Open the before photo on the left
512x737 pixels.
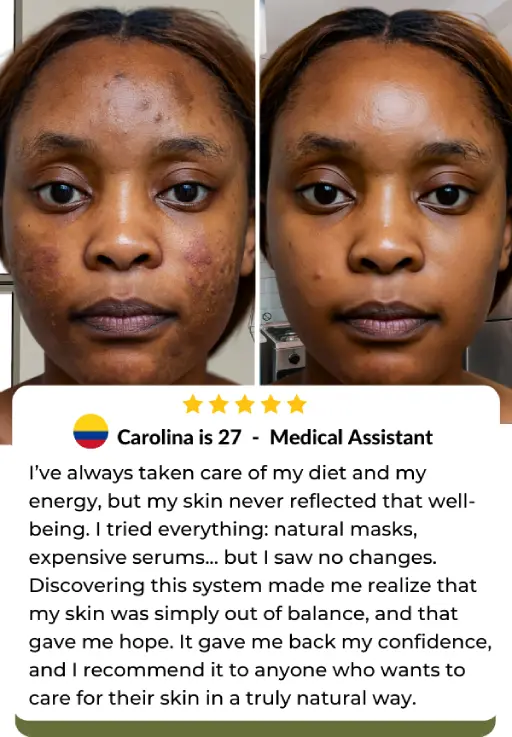click(127, 193)
